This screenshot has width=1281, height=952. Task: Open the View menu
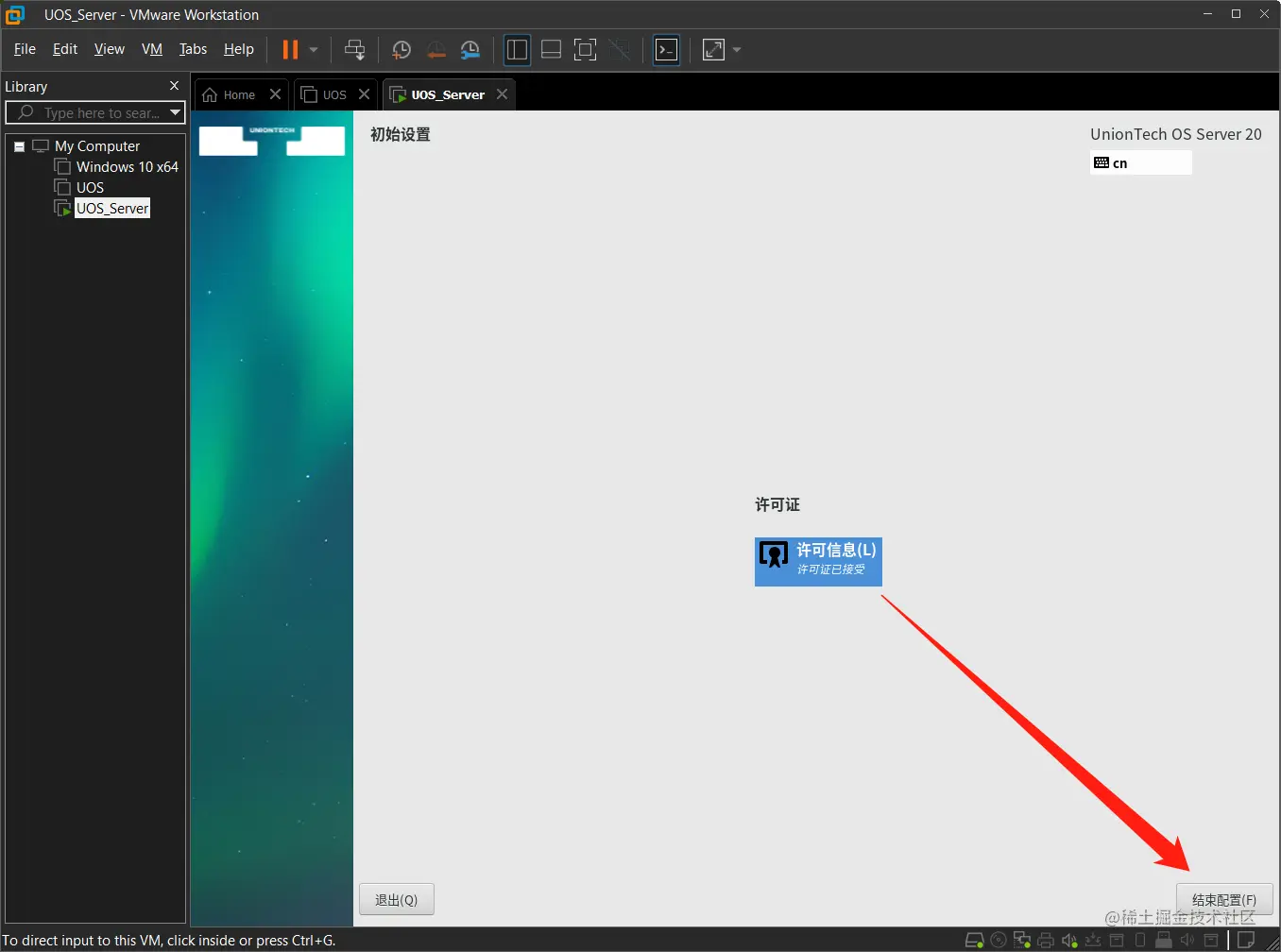tap(110, 49)
